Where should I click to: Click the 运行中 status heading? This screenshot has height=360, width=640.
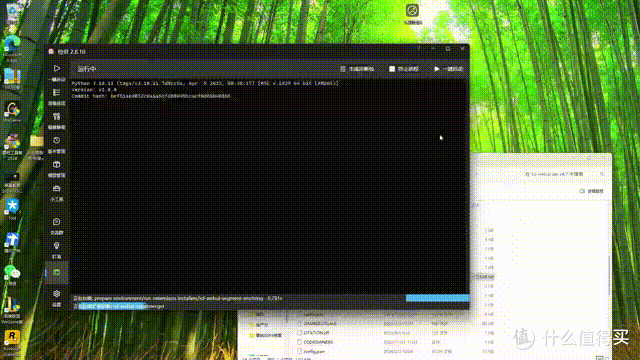click(x=87, y=69)
